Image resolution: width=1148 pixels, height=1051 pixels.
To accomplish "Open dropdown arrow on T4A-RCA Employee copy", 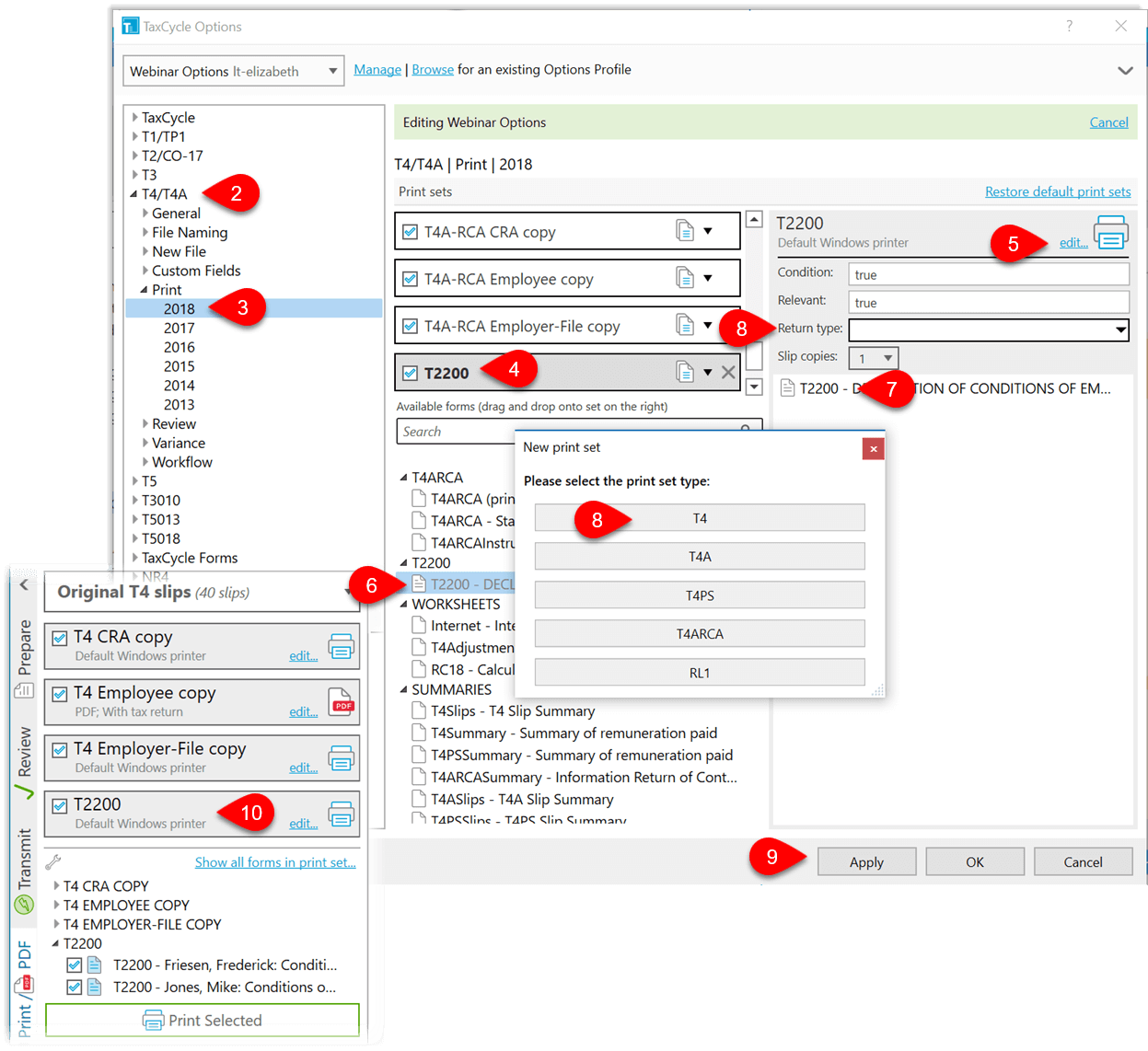I will click(708, 278).
